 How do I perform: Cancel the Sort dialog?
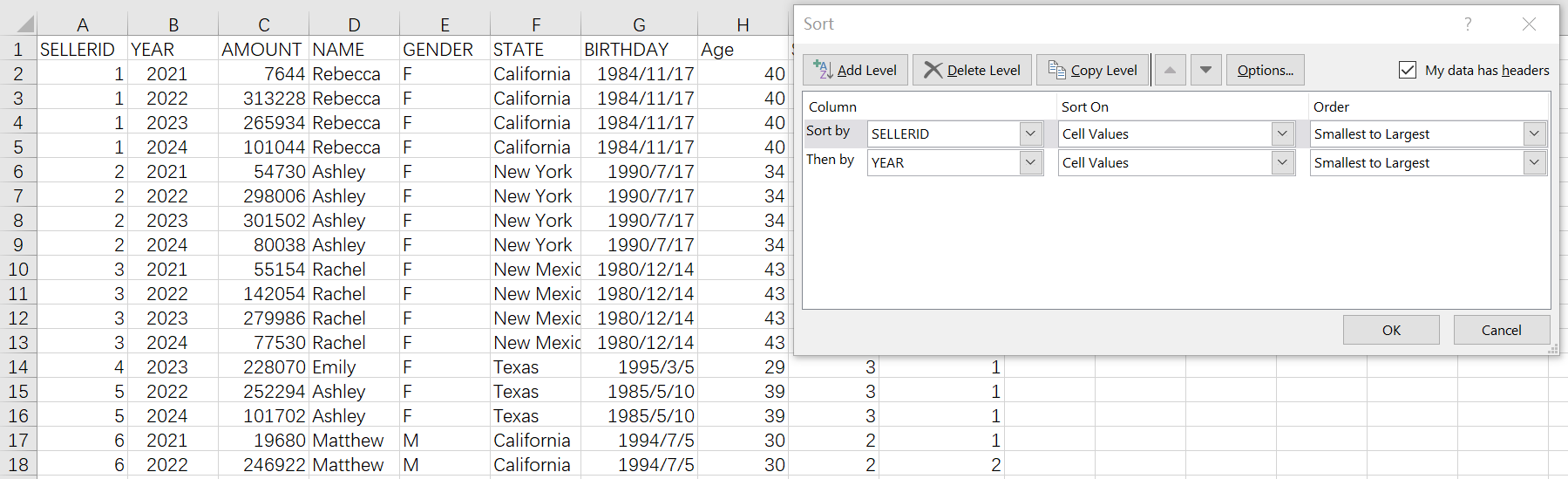point(1501,330)
